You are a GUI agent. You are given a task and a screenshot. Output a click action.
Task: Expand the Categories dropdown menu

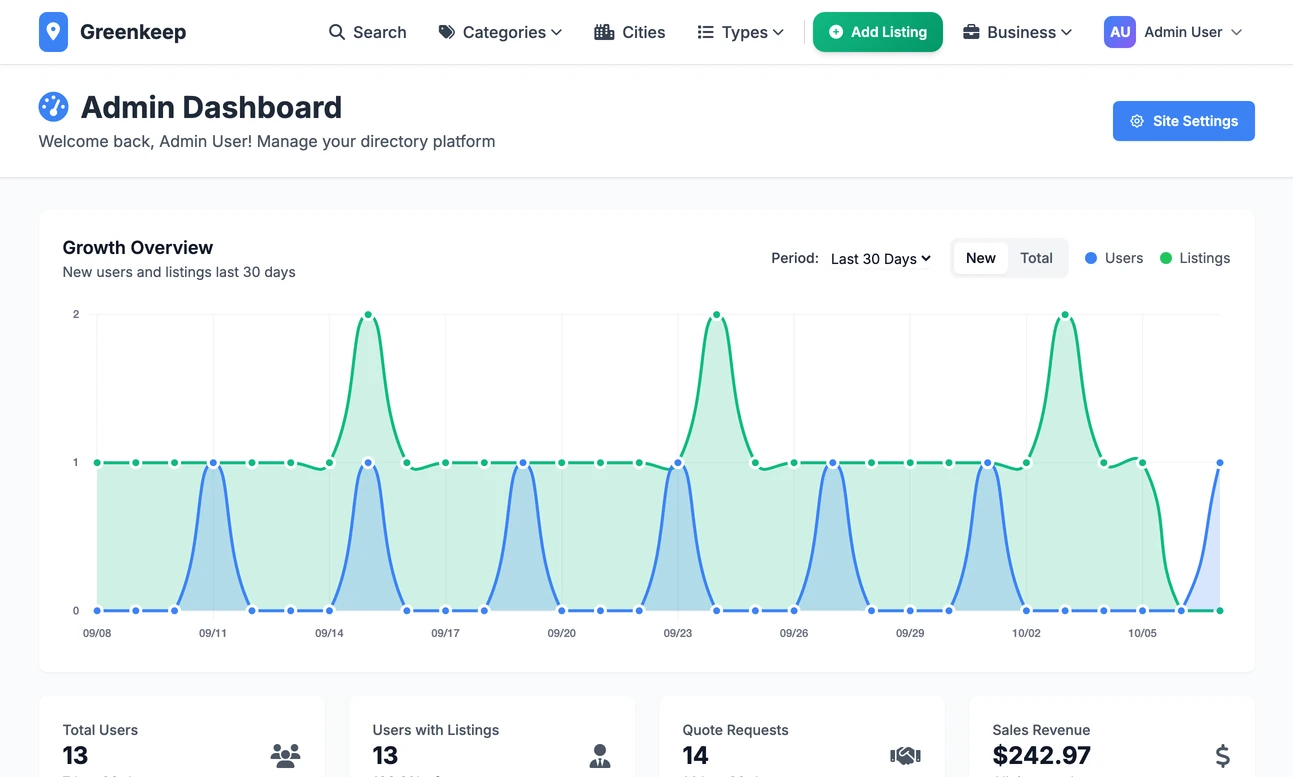point(500,32)
